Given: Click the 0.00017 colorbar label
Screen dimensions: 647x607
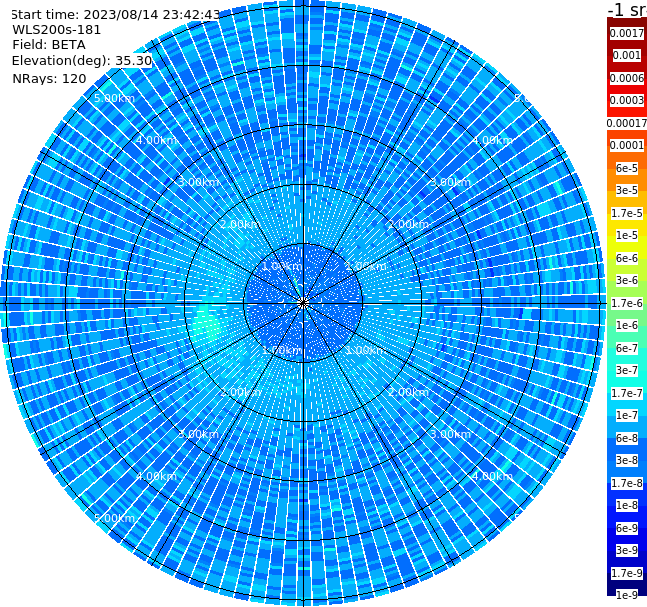Looking at the screenshot, I should [x=627, y=123].
